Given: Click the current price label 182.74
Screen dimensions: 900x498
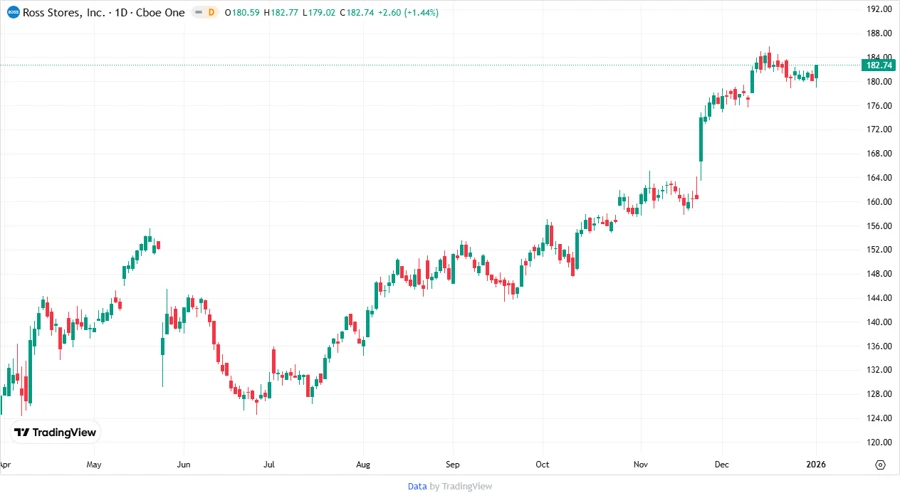Looking at the screenshot, I should (x=879, y=65).
